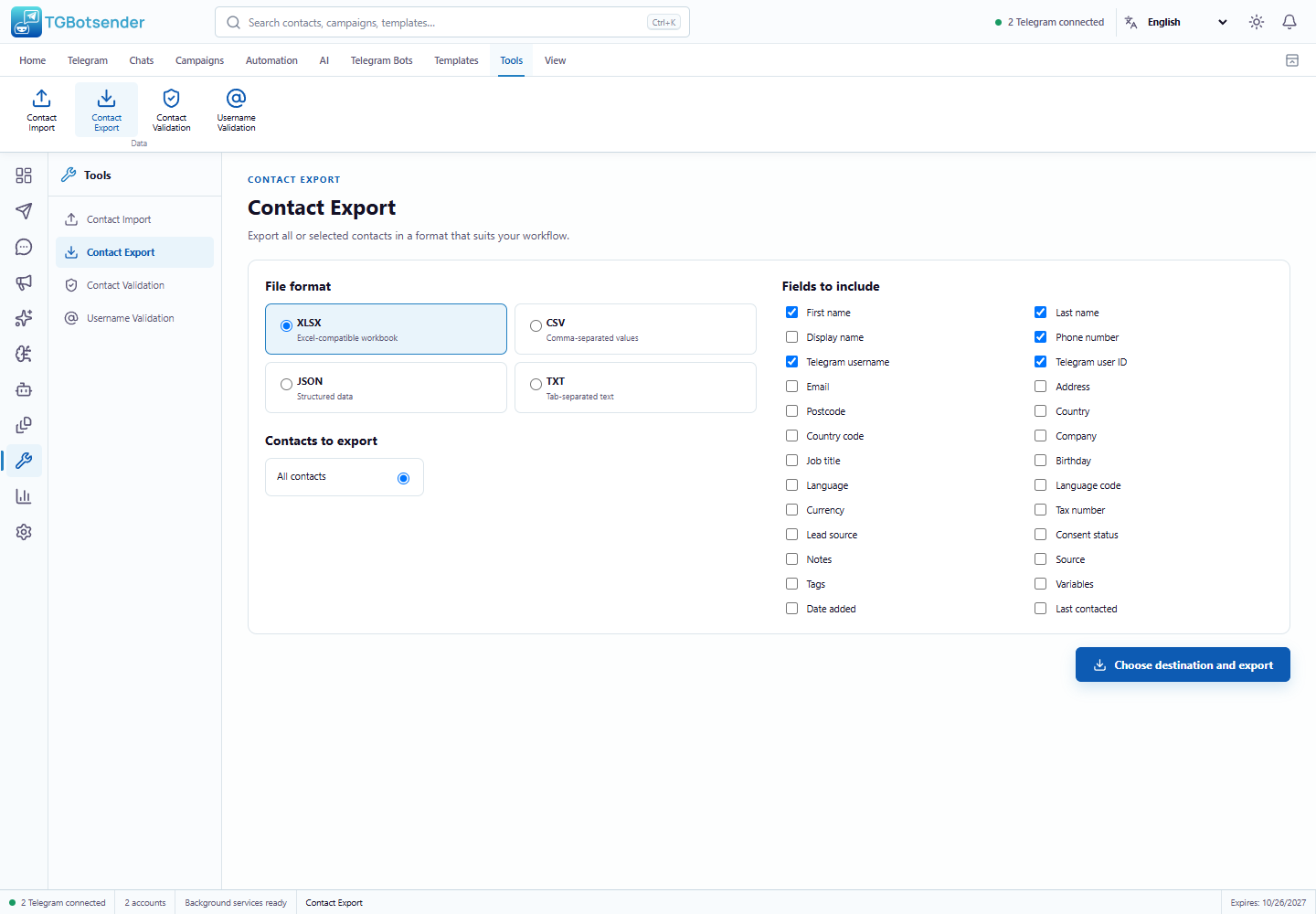Screen dimensions: 1316x914
Task: Uncheck the Last name field
Action: click(1041, 313)
